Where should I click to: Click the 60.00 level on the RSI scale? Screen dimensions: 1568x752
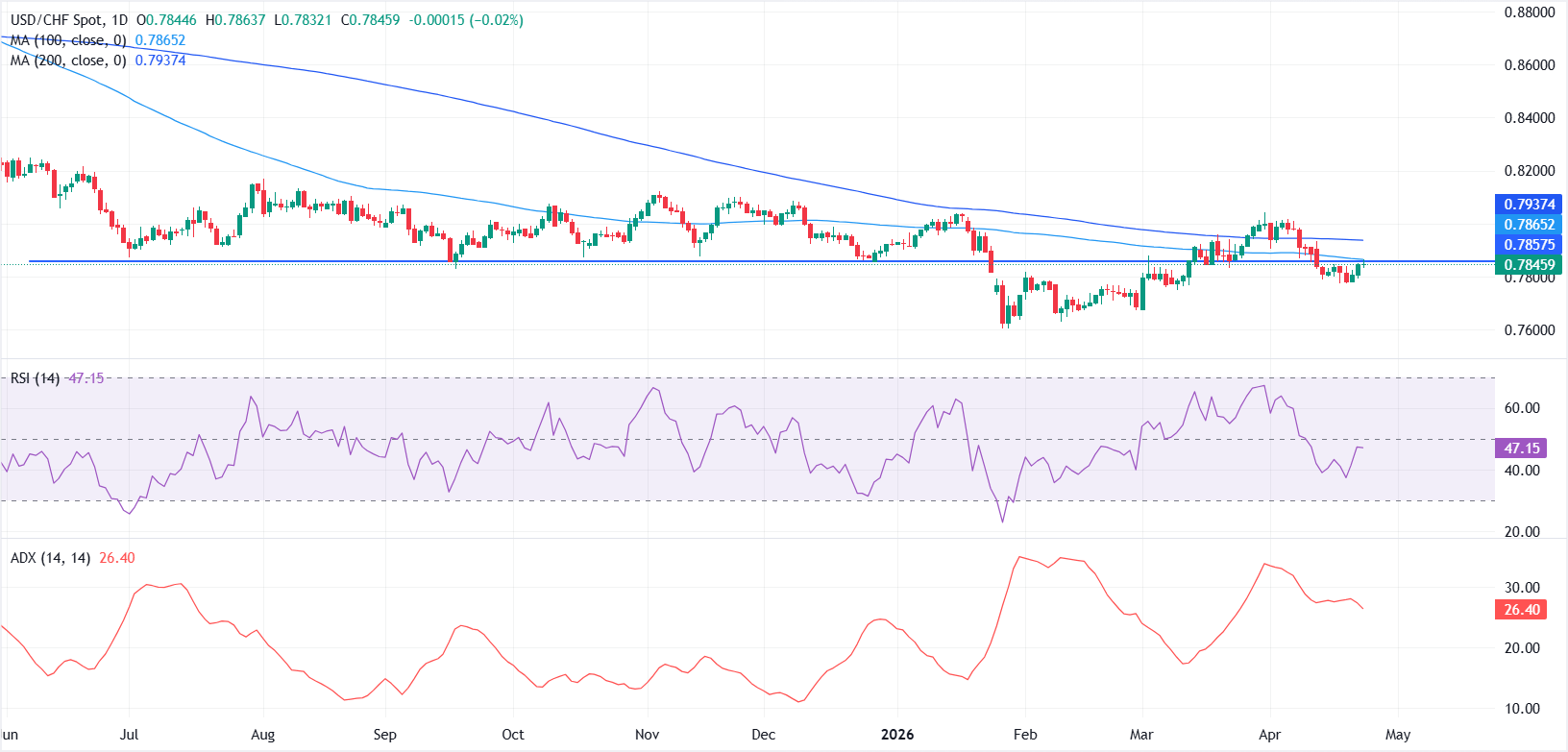tap(1522, 408)
